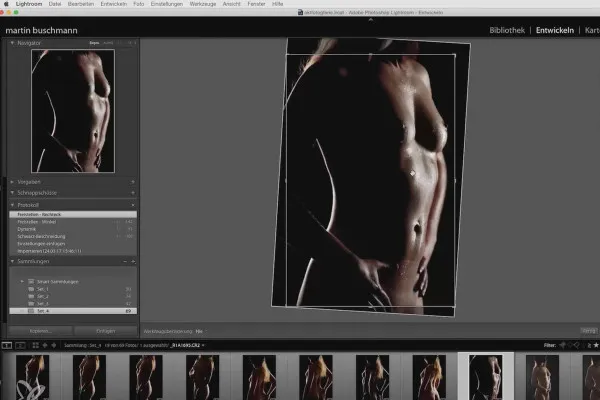Click the Kopieren... button
The image size is (600, 400).
(41, 331)
